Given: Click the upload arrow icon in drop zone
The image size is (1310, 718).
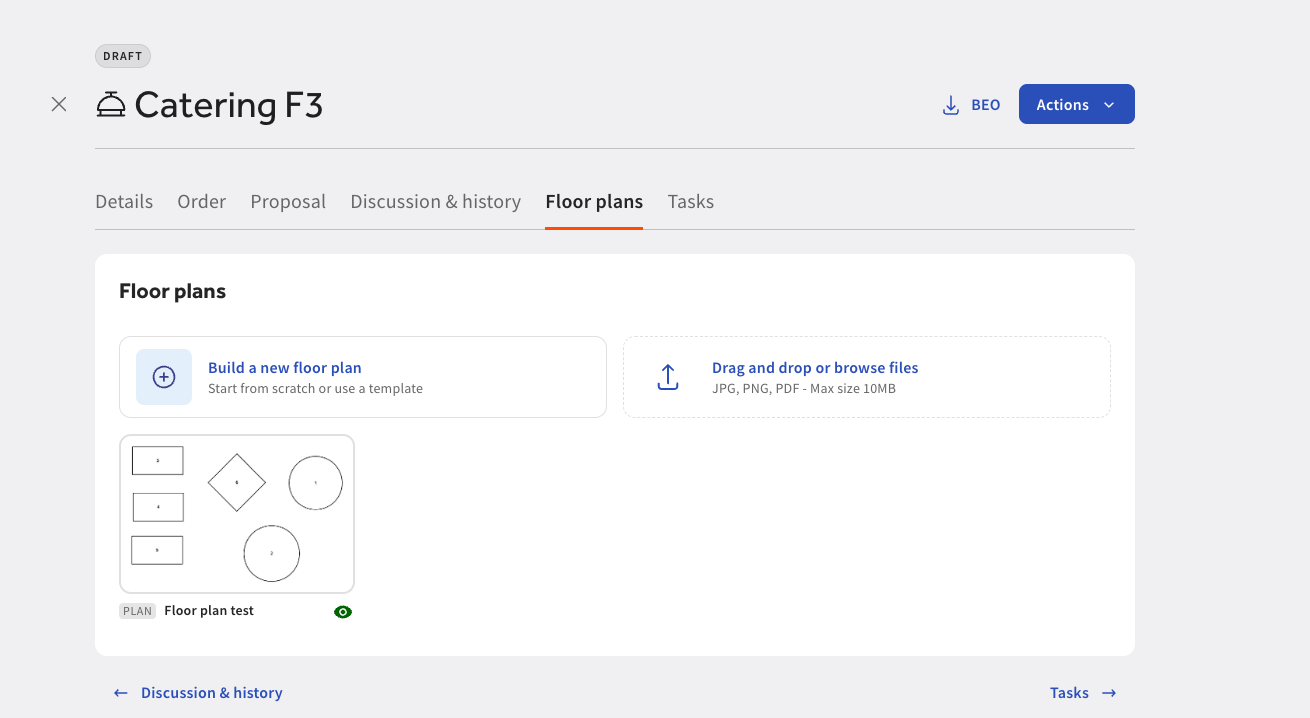Looking at the screenshot, I should click(668, 377).
